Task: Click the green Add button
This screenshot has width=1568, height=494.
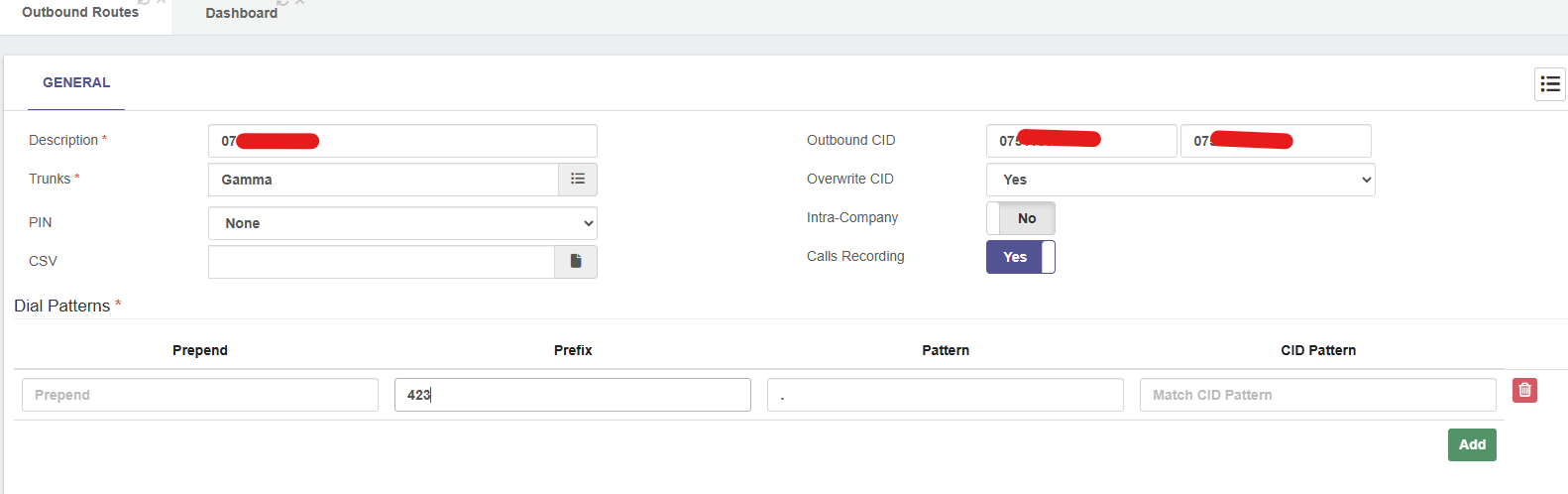Action: click(x=1472, y=444)
